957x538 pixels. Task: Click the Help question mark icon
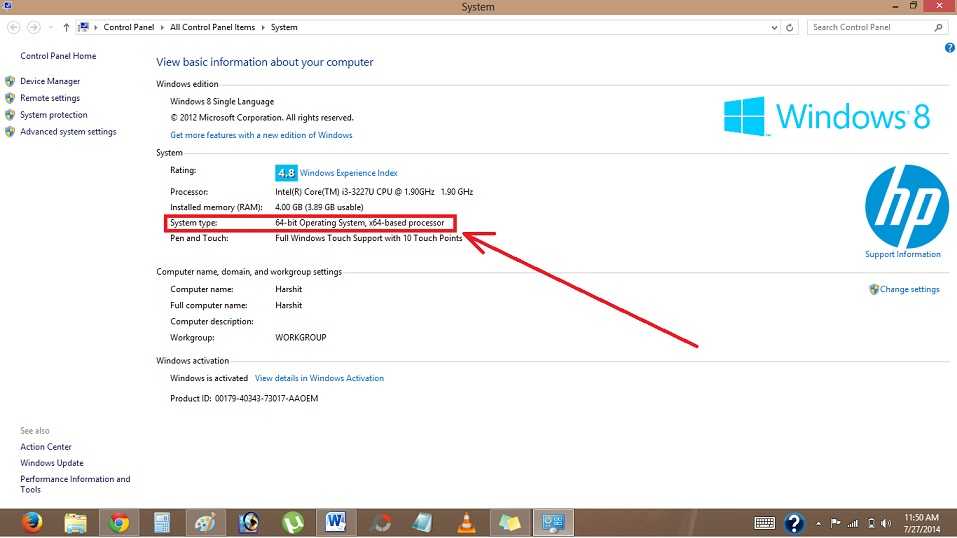point(950,48)
